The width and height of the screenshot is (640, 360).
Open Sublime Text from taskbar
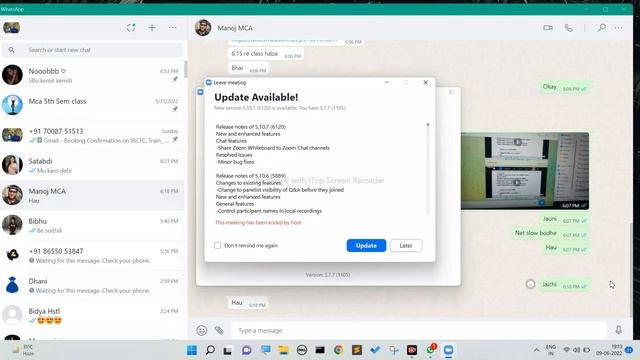(x=357, y=350)
